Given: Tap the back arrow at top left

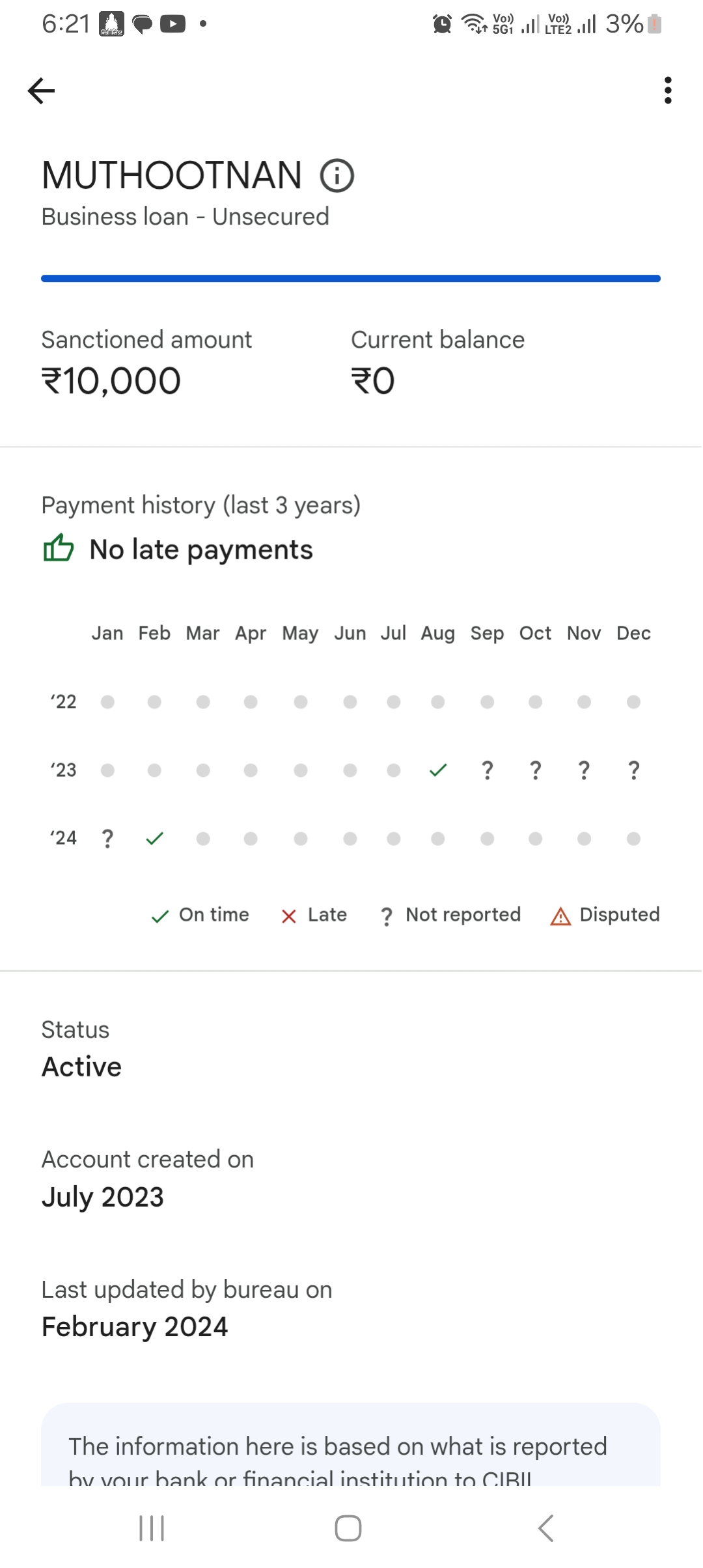Looking at the screenshot, I should [x=42, y=91].
